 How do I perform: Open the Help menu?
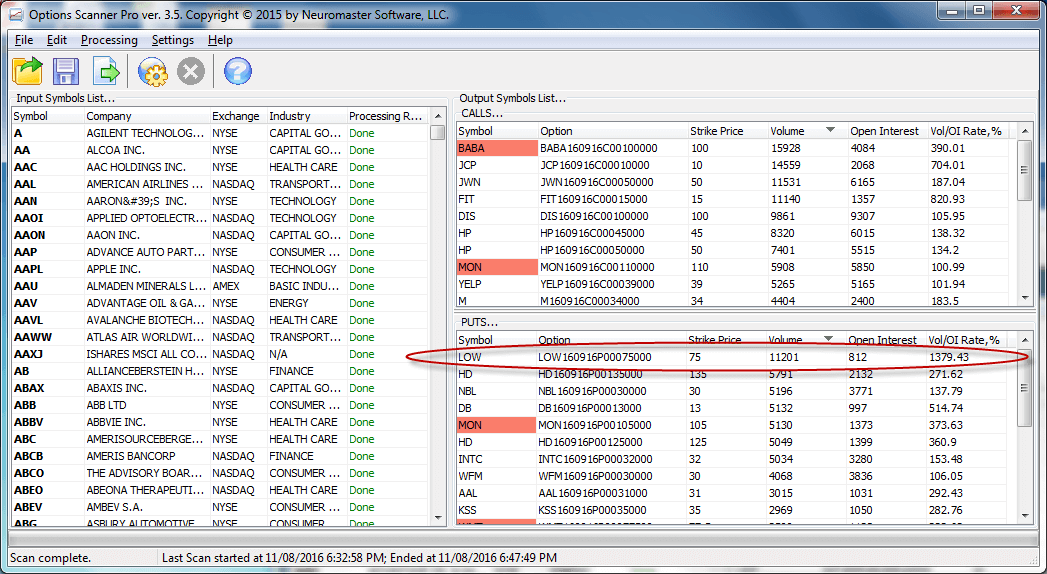coord(220,40)
